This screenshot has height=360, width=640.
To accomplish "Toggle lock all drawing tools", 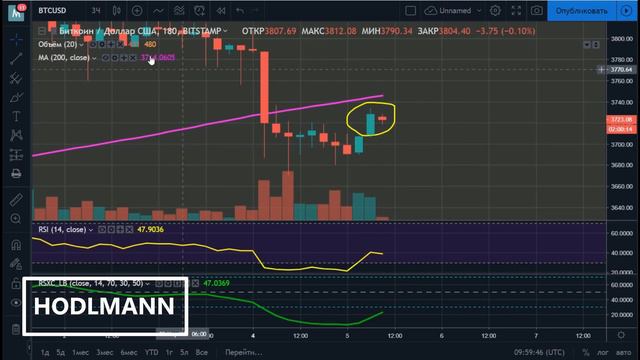I will click(16, 283).
